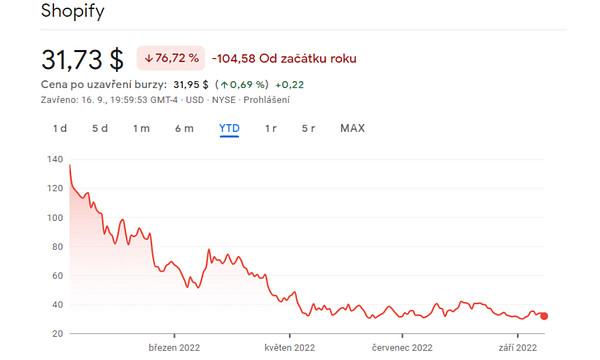The width and height of the screenshot is (600, 360).
Task: Open the Prohlášení disclaimer link
Action: pos(266,100)
